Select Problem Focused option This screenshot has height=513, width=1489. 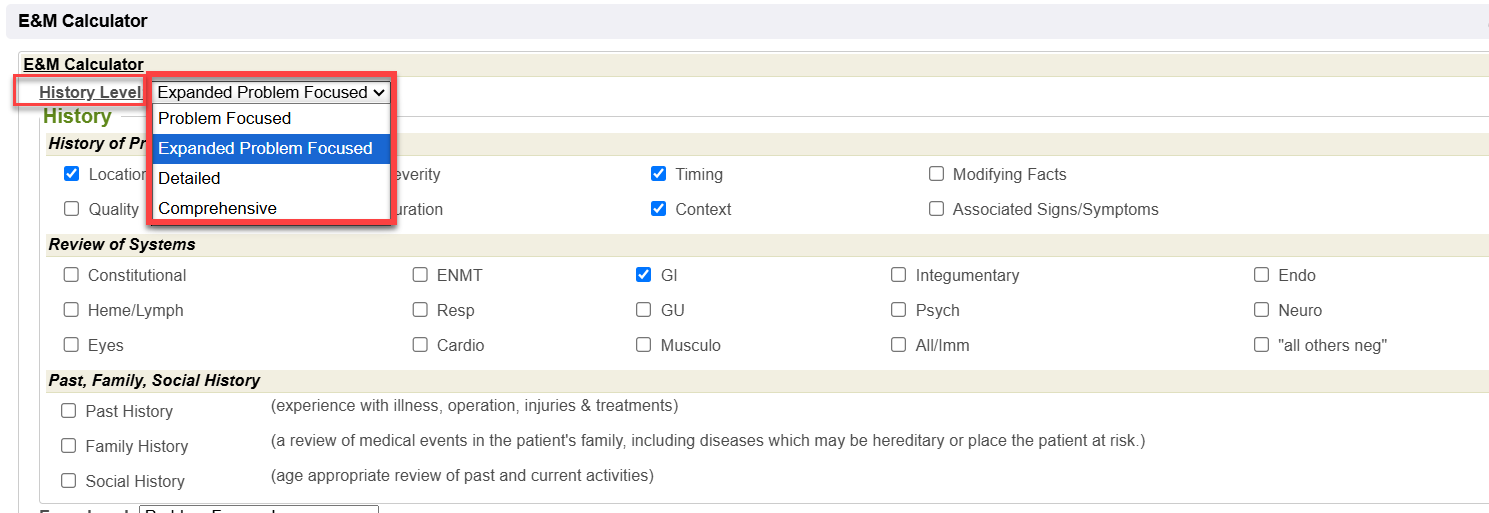coord(224,118)
